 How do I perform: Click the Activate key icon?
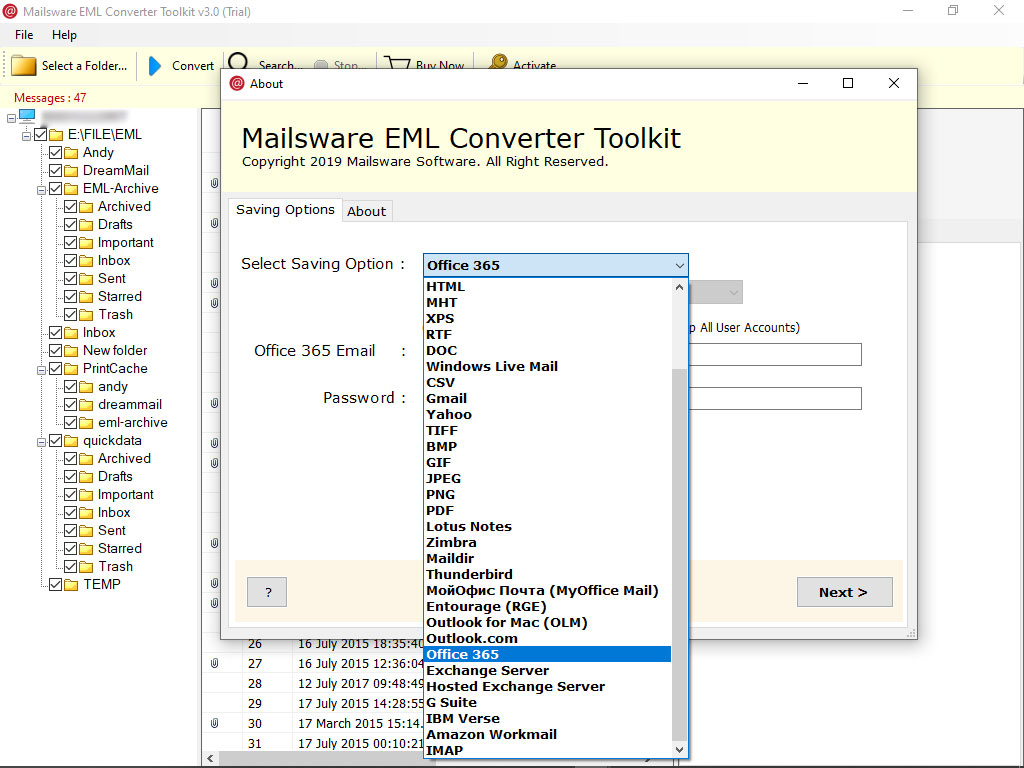click(x=498, y=63)
